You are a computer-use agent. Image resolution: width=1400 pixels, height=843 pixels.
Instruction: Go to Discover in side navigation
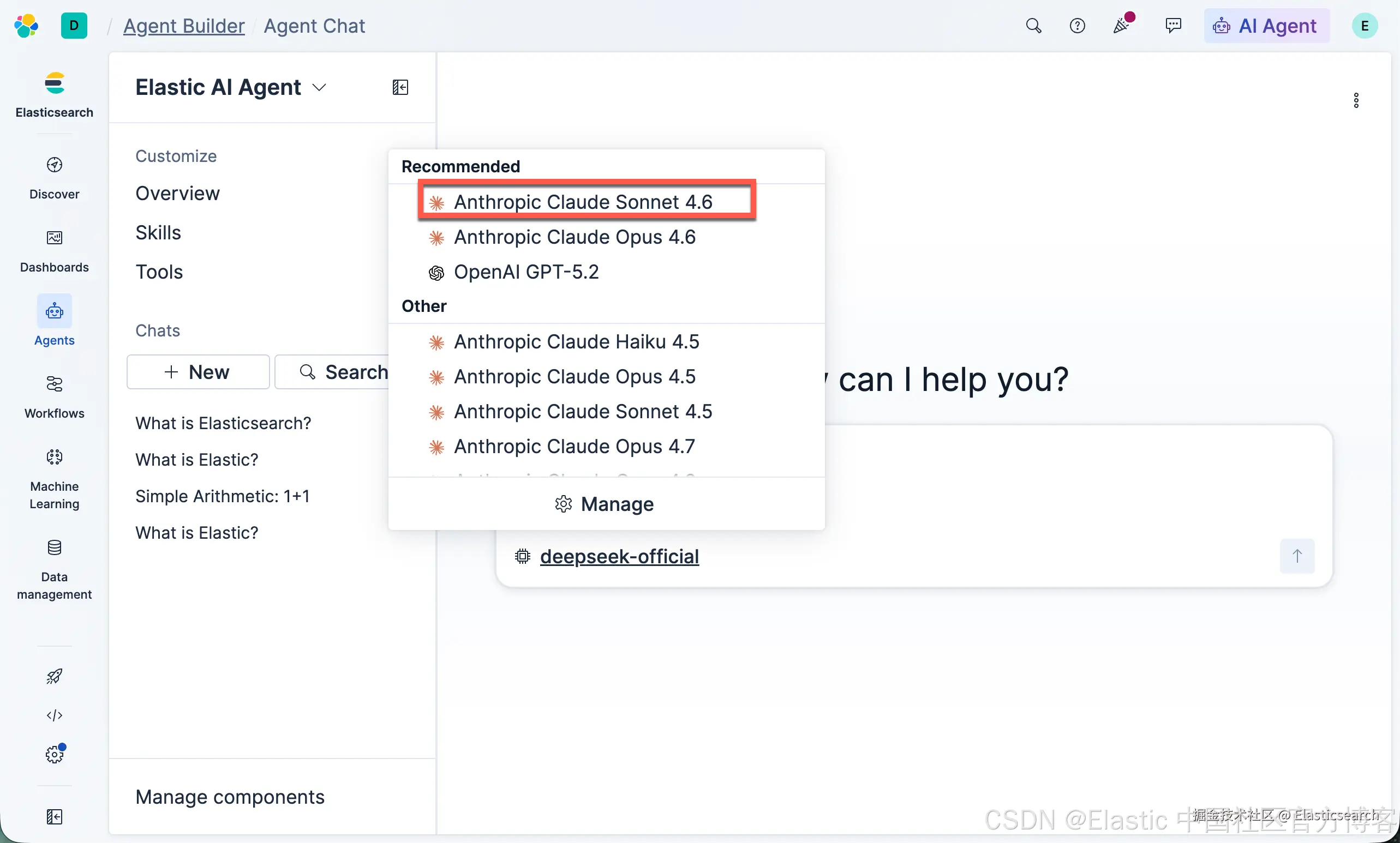(55, 178)
